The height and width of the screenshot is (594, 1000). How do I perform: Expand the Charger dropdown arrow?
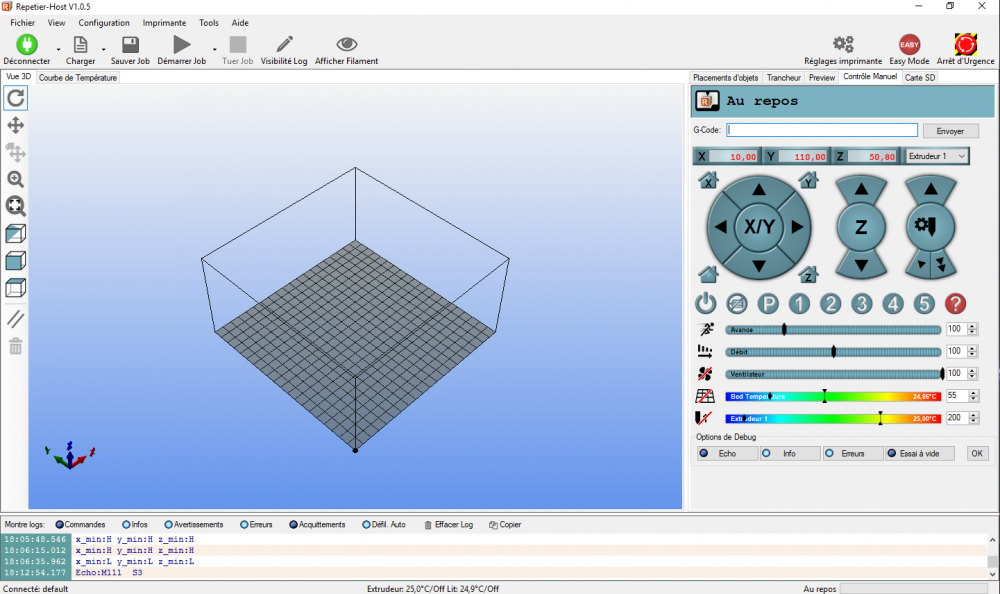pos(103,49)
